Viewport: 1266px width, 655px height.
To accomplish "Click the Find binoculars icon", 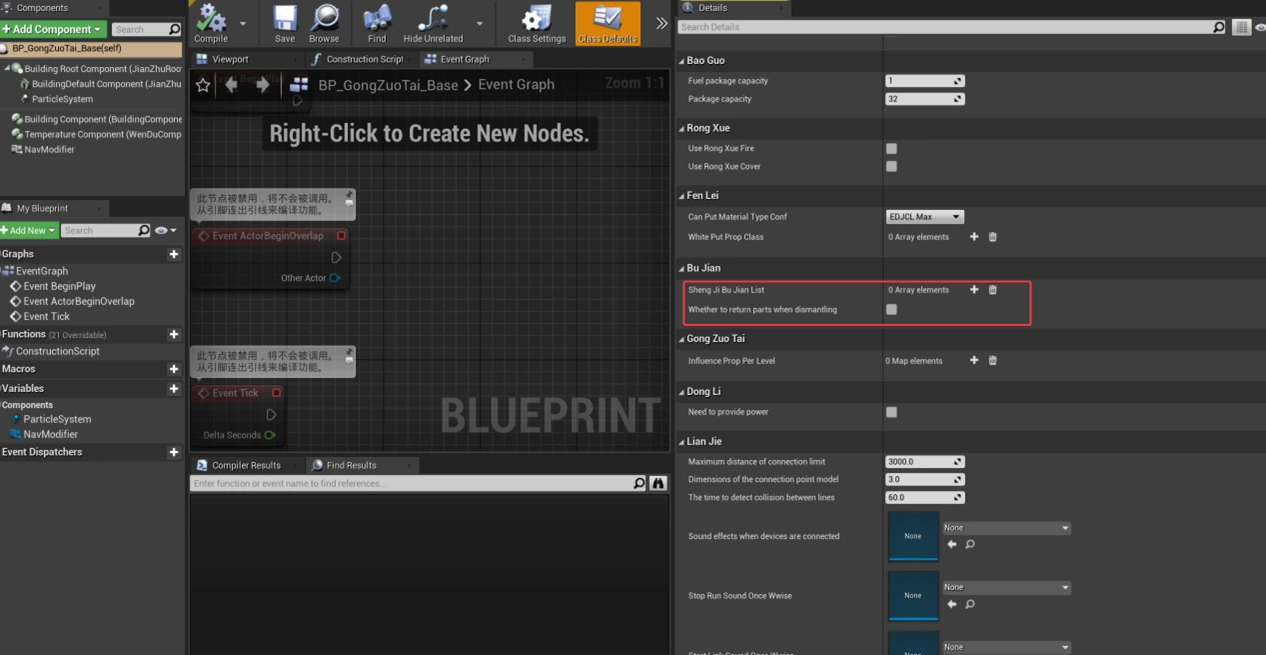I will 377,20.
